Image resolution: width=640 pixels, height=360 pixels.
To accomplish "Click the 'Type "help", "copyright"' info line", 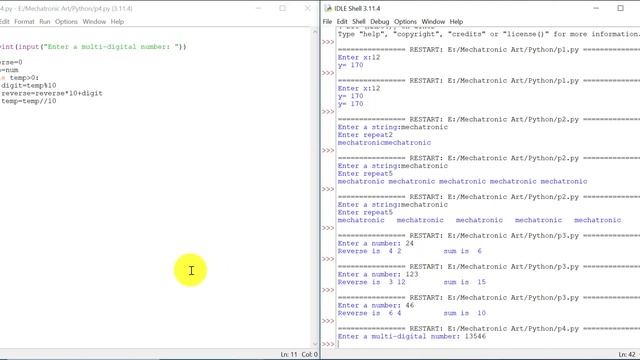I will point(489,34).
